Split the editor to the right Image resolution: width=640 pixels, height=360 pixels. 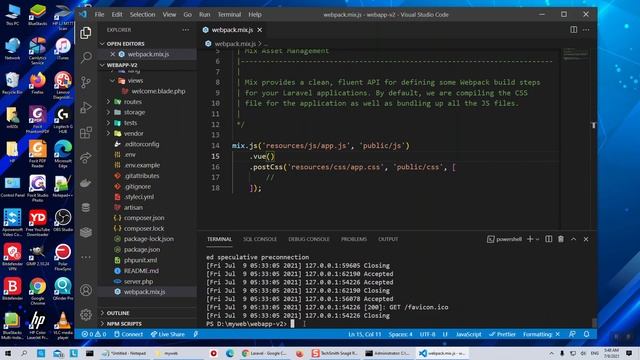pos(573,29)
